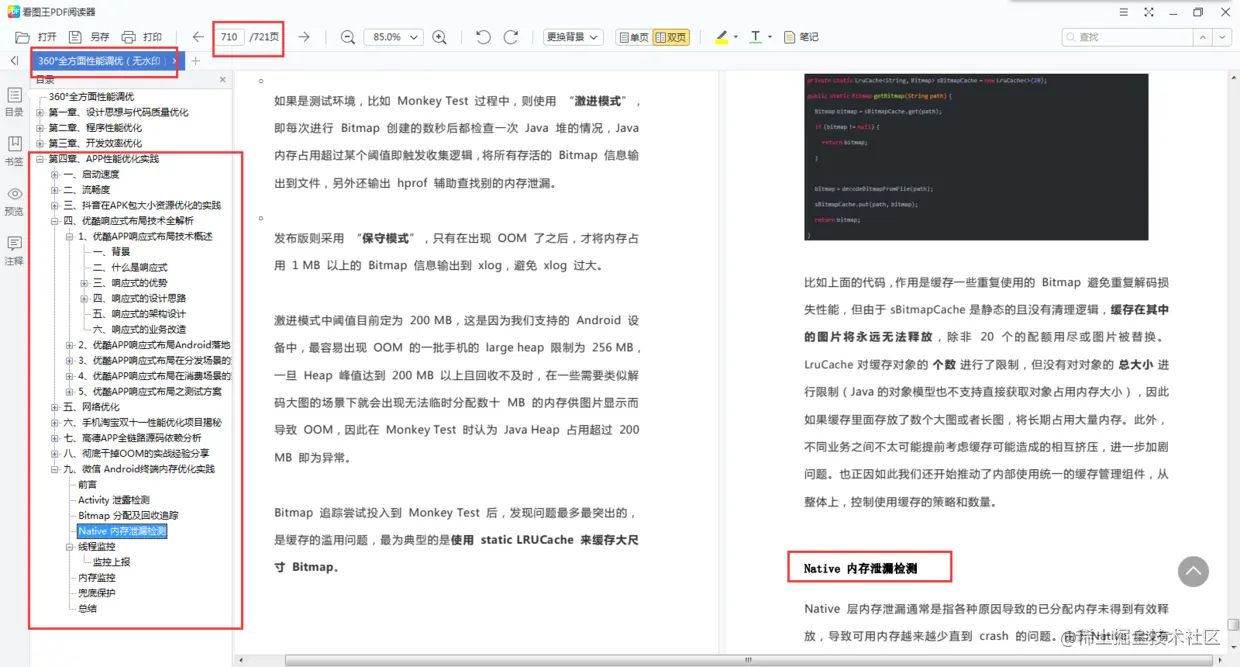
Task: Select 四、优酷响应式布局技术全解析 outline entry
Action: (128, 221)
